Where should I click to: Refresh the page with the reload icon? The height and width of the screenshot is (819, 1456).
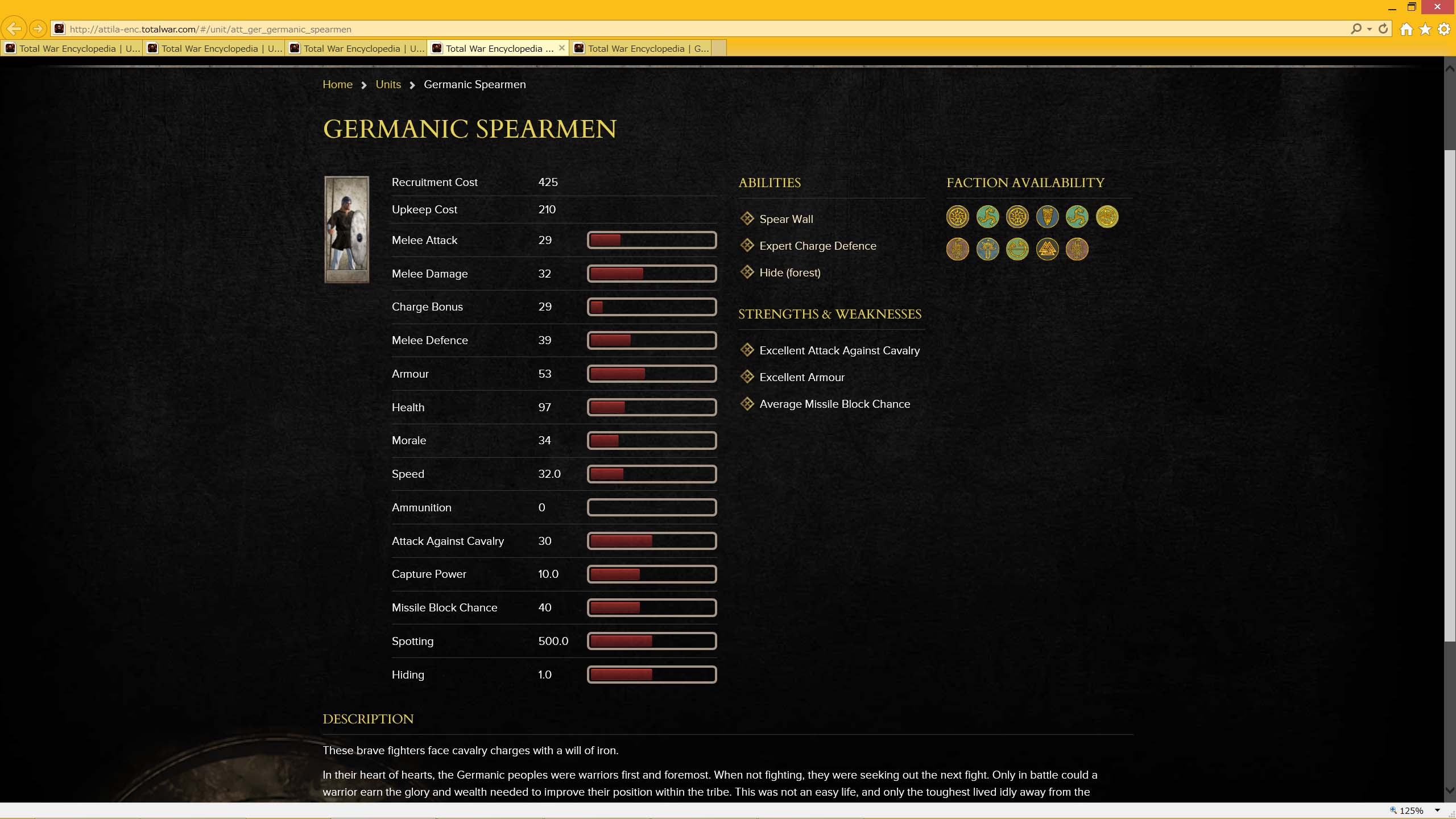(1384, 28)
